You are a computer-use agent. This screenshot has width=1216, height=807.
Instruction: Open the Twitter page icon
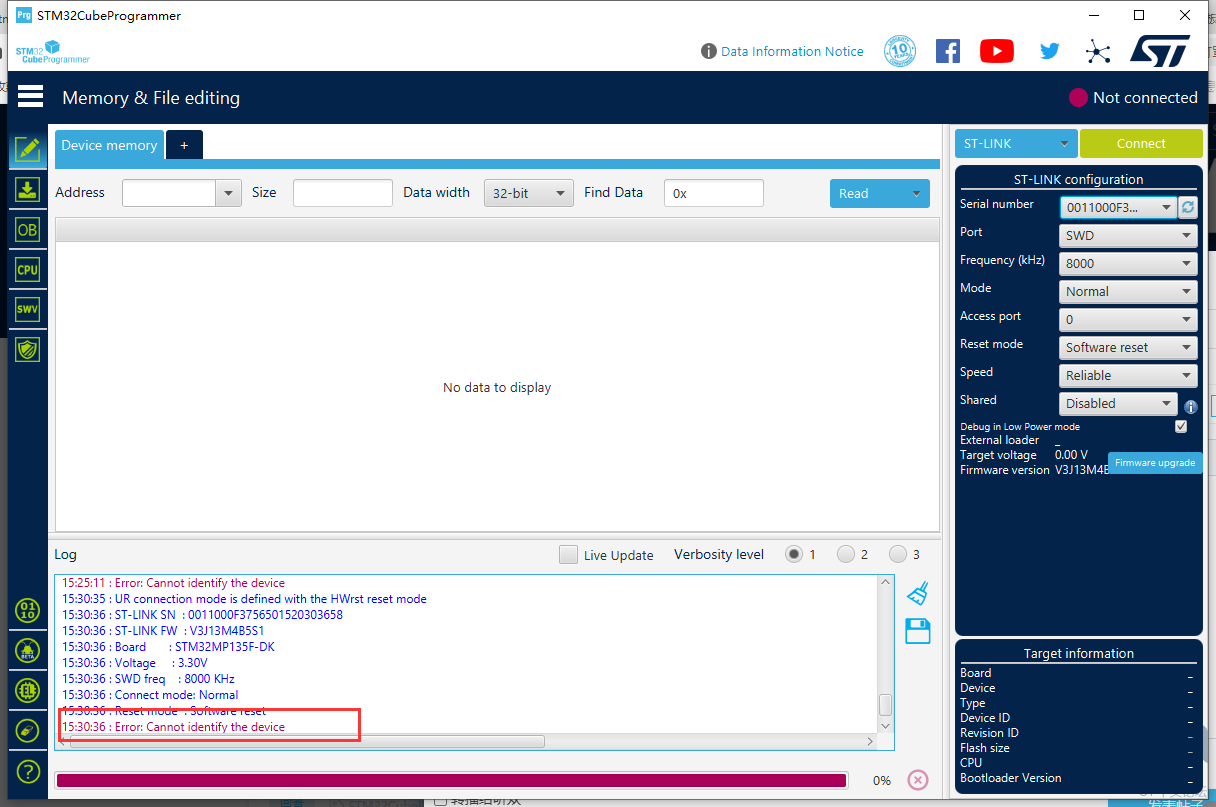(x=1049, y=51)
